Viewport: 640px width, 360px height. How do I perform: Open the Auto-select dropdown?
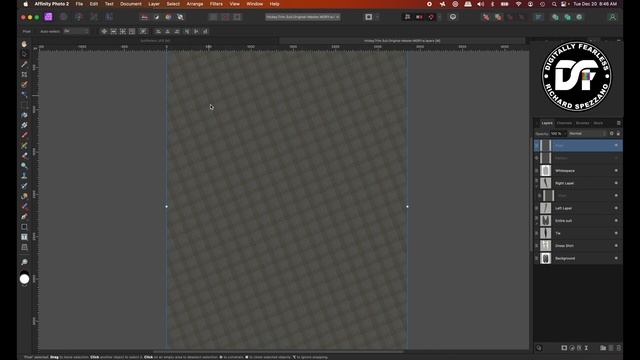tap(76, 31)
